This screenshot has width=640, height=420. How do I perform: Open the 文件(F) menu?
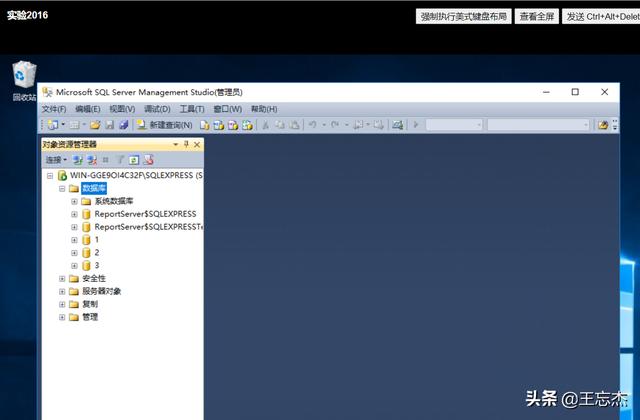tap(54, 109)
